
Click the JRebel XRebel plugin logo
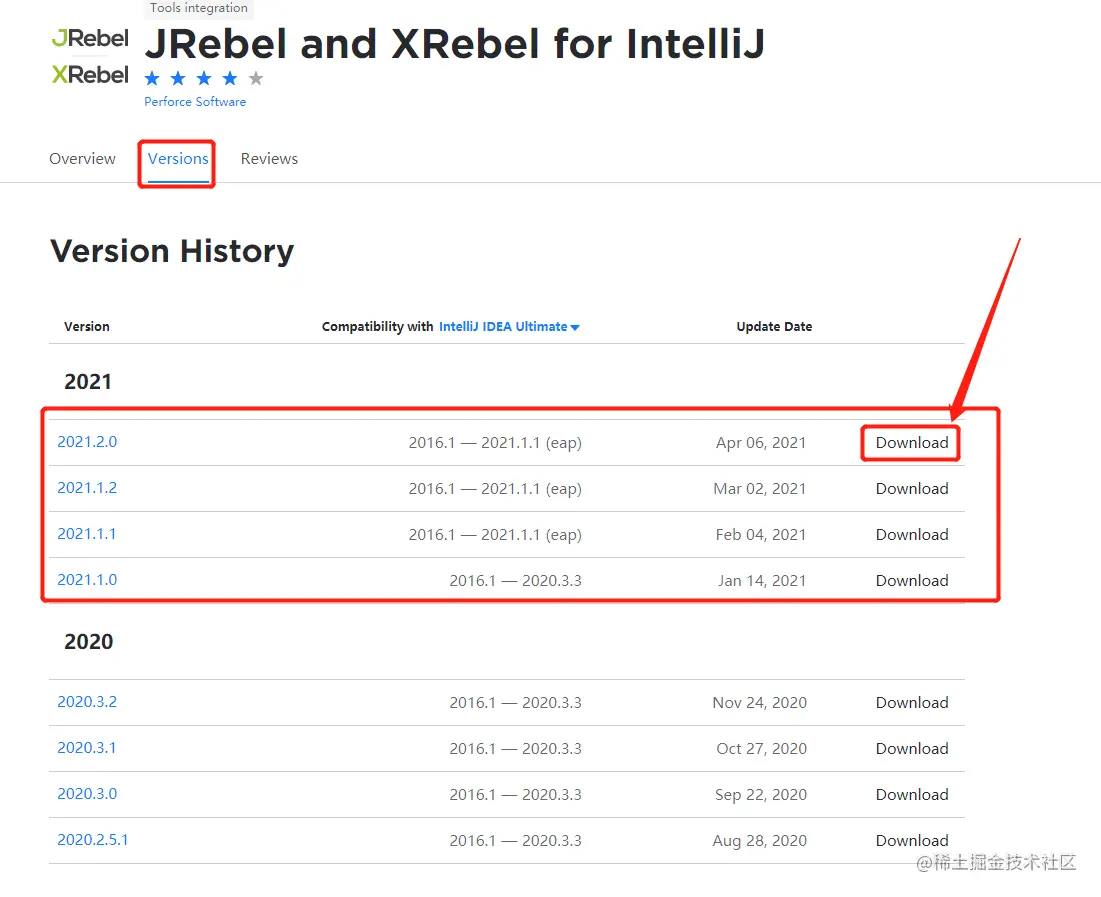[90, 56]
